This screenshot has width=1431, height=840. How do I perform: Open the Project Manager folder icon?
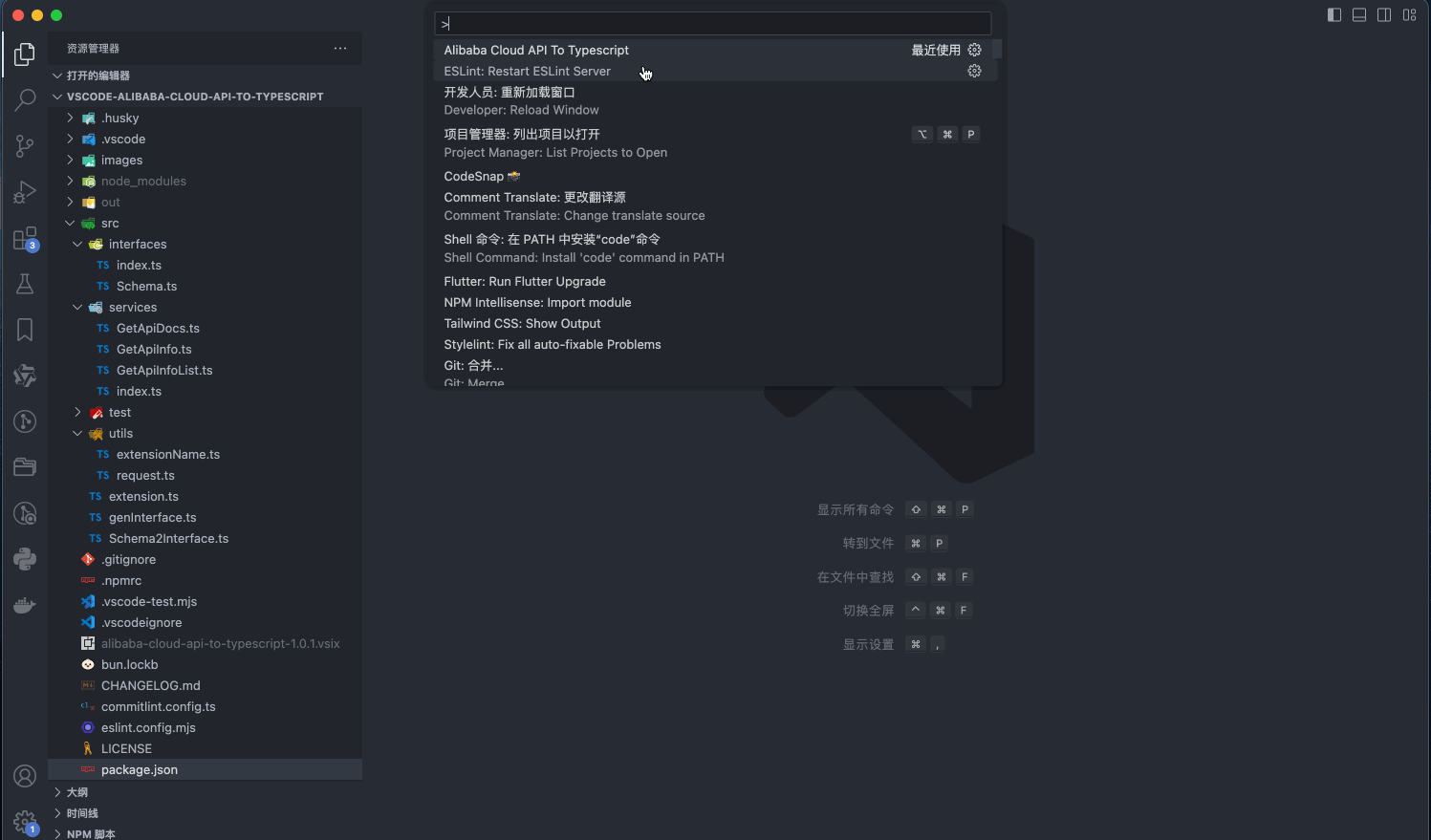point(25,467)
